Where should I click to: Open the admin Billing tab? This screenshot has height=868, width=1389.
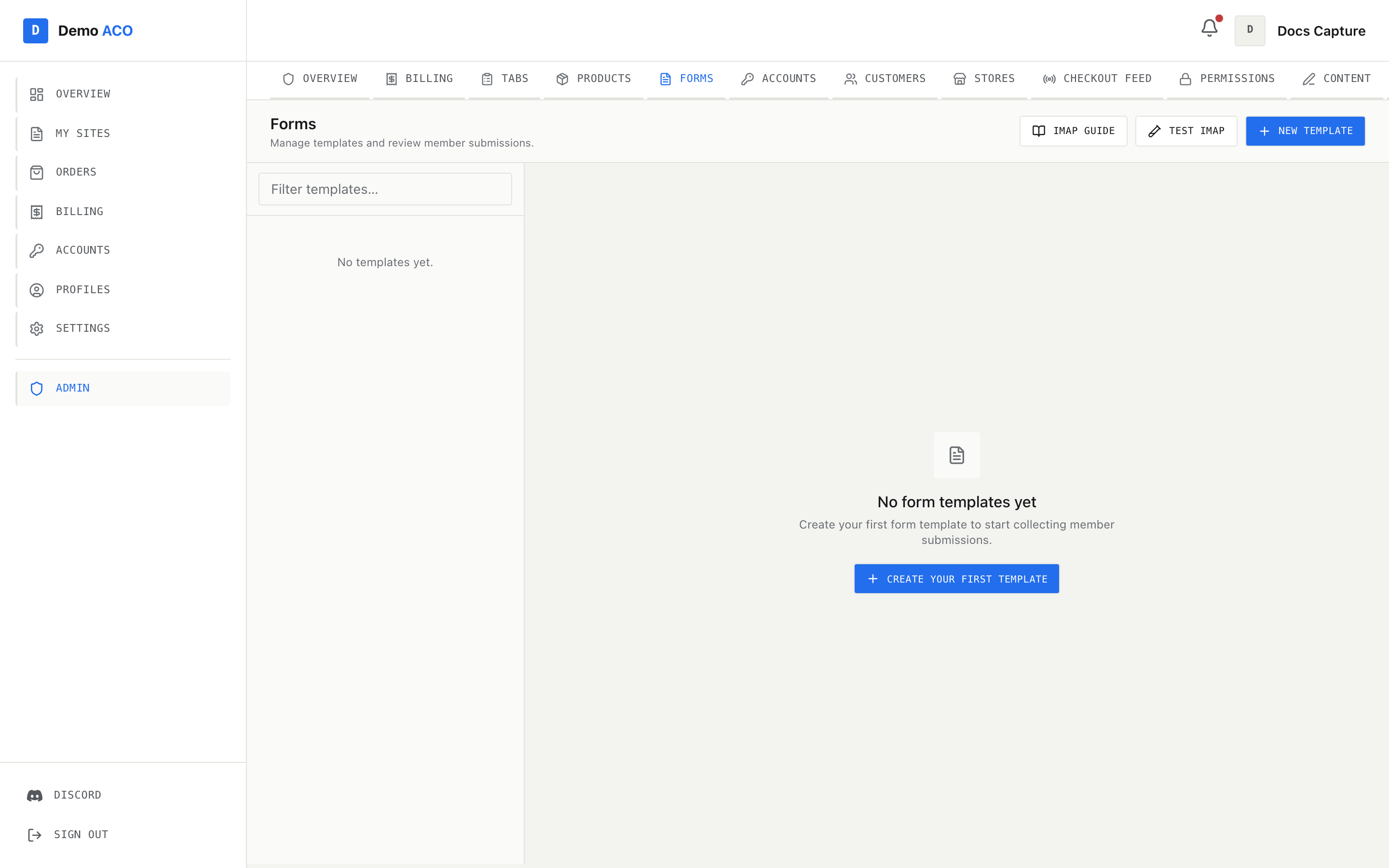click(x=419, y=79)
